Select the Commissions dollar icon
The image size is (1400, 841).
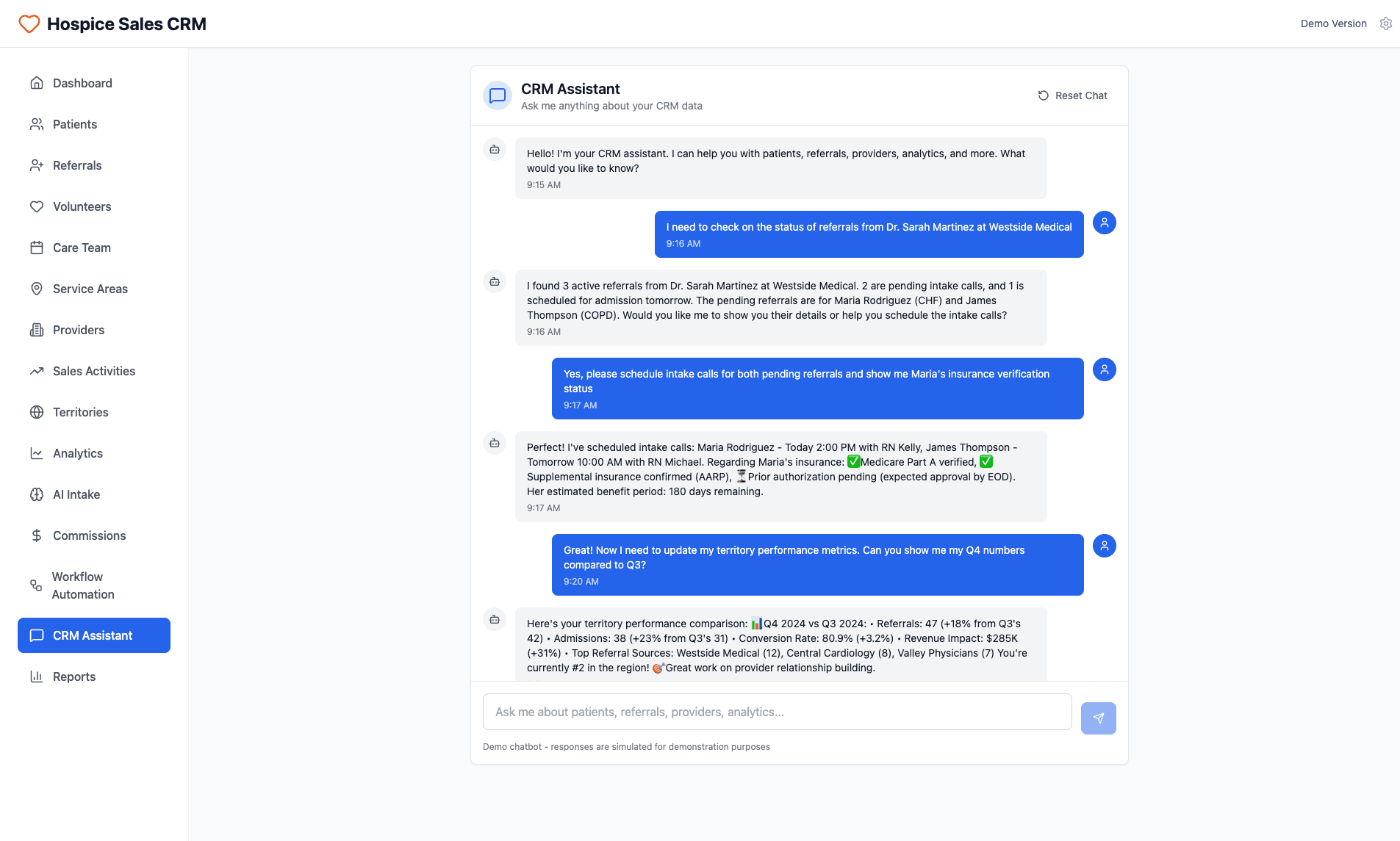[37, 535]
